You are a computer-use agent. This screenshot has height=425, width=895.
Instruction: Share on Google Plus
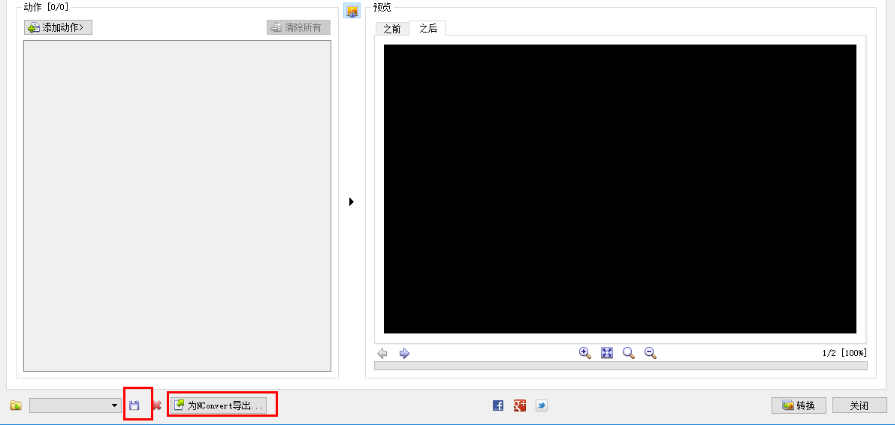click(x=520, y=406)
